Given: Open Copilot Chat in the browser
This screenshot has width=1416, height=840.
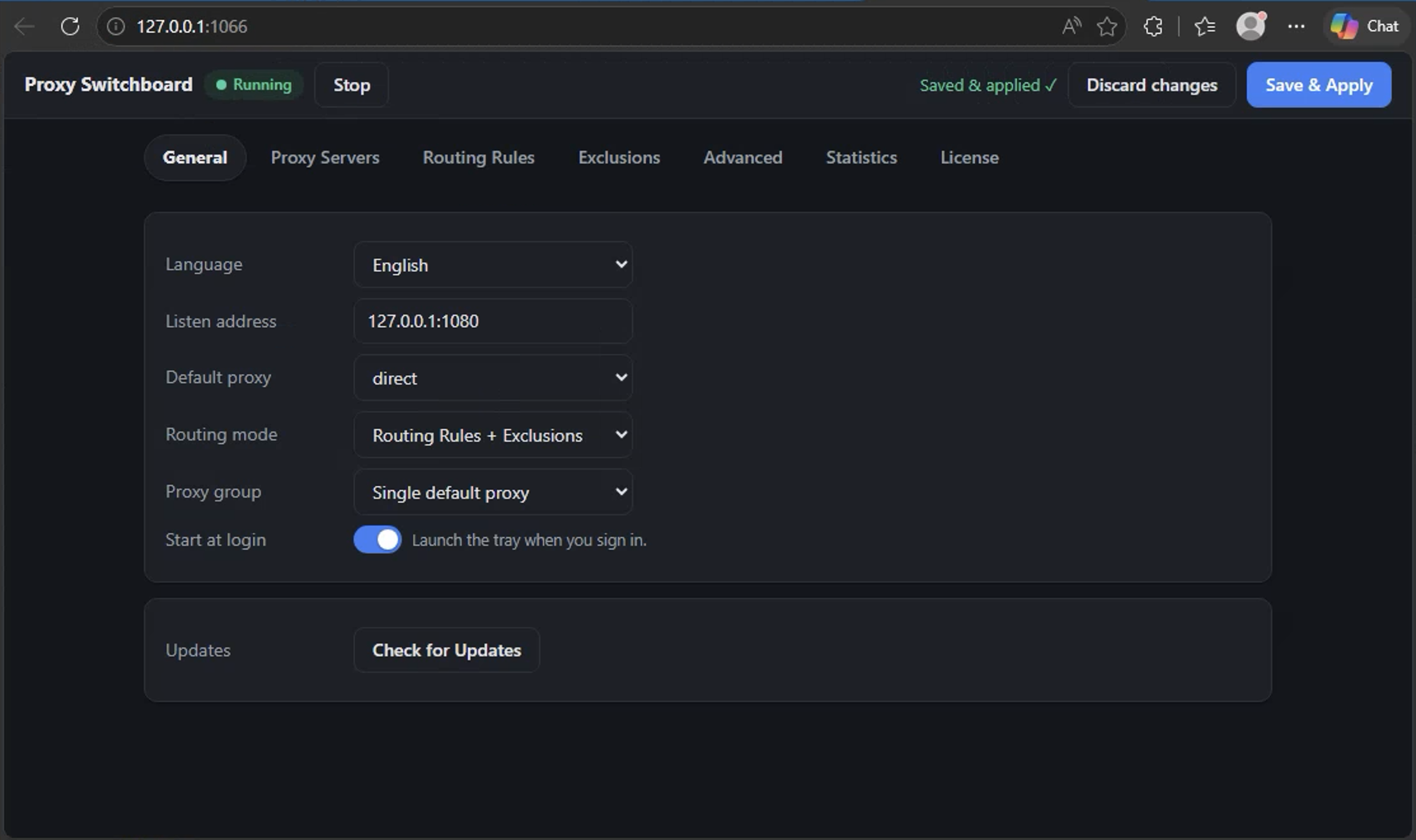Looking at the screenshot, I should [1365, 27].
